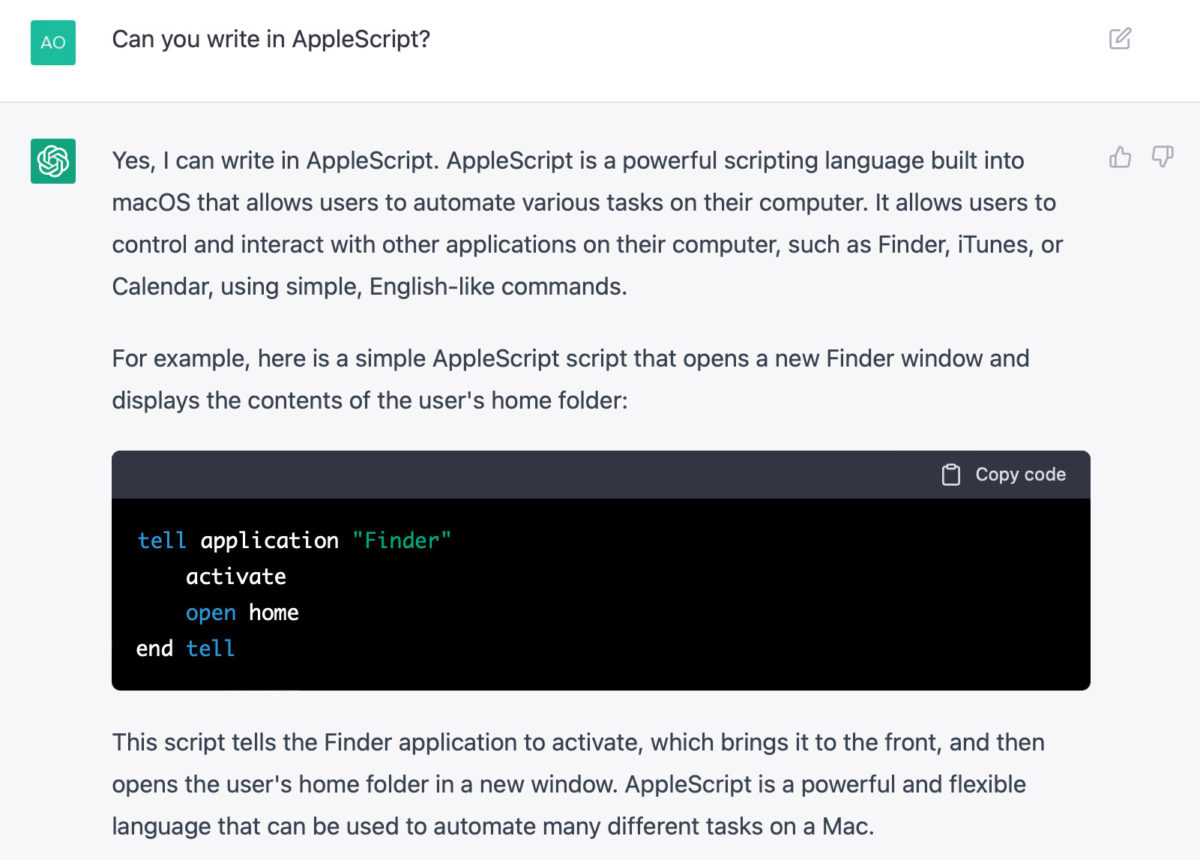Mark the response with thumbs down
This screenshot has width=1200, height=860.
tap(1162, 157)
